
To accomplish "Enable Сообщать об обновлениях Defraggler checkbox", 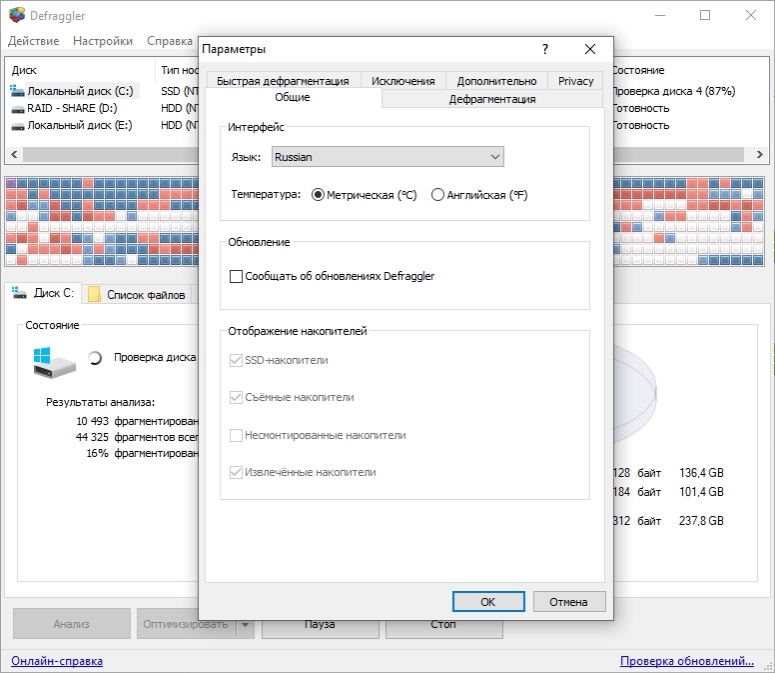I will coord(236,276).
